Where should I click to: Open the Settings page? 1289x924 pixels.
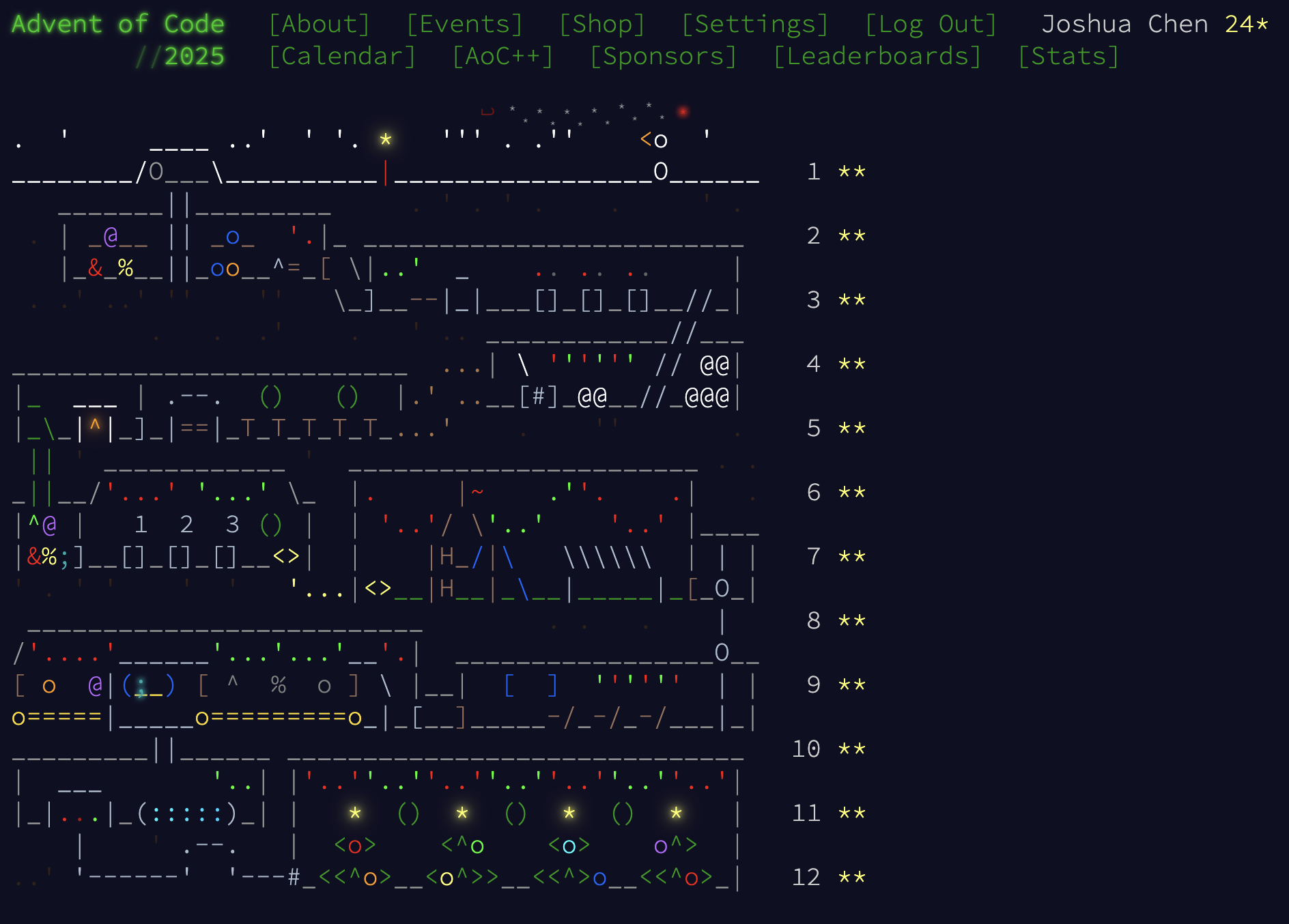click(x=754, y=25)
